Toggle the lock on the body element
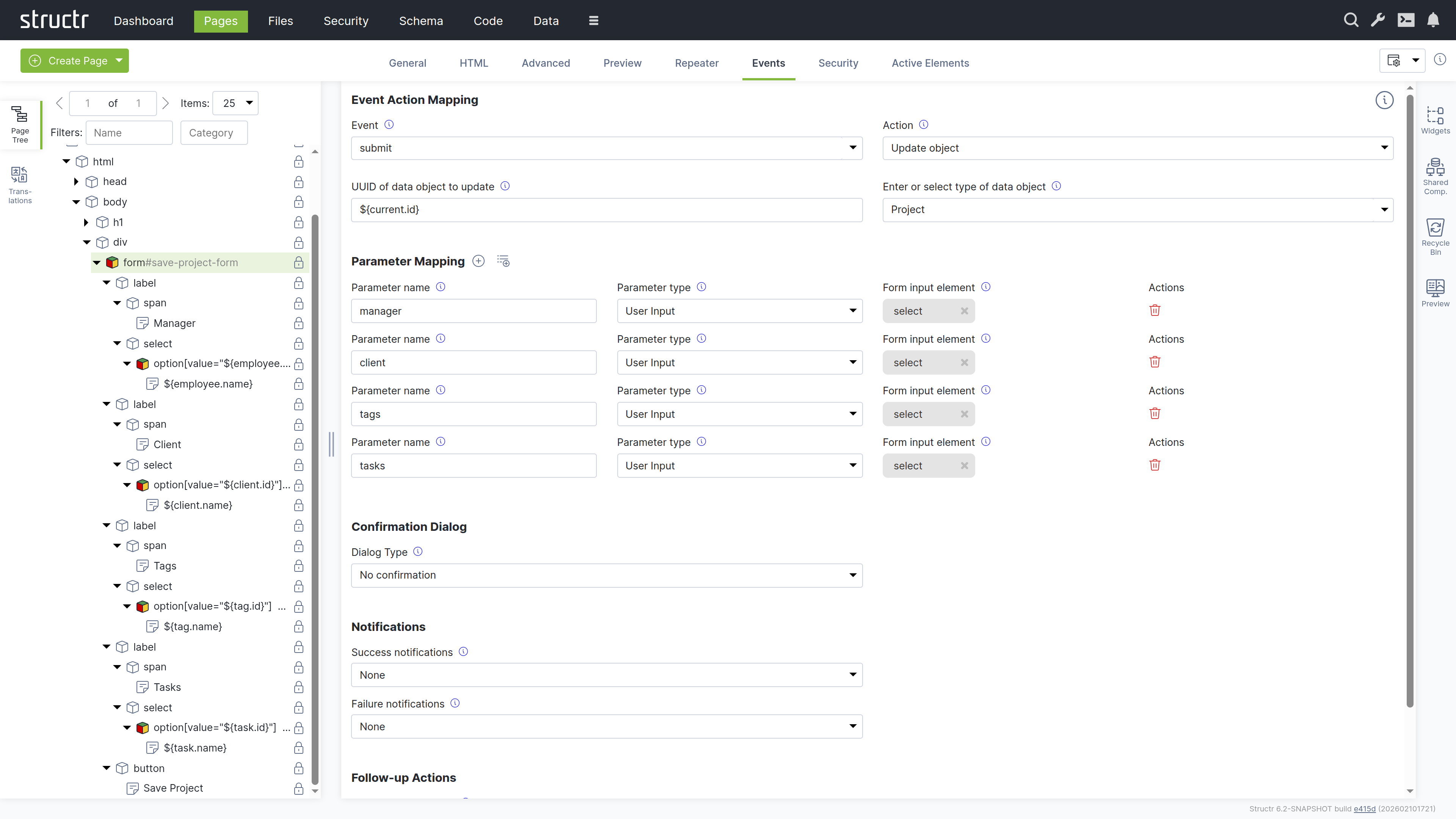This screenshot has height=819, width=1456. (298, 202)
